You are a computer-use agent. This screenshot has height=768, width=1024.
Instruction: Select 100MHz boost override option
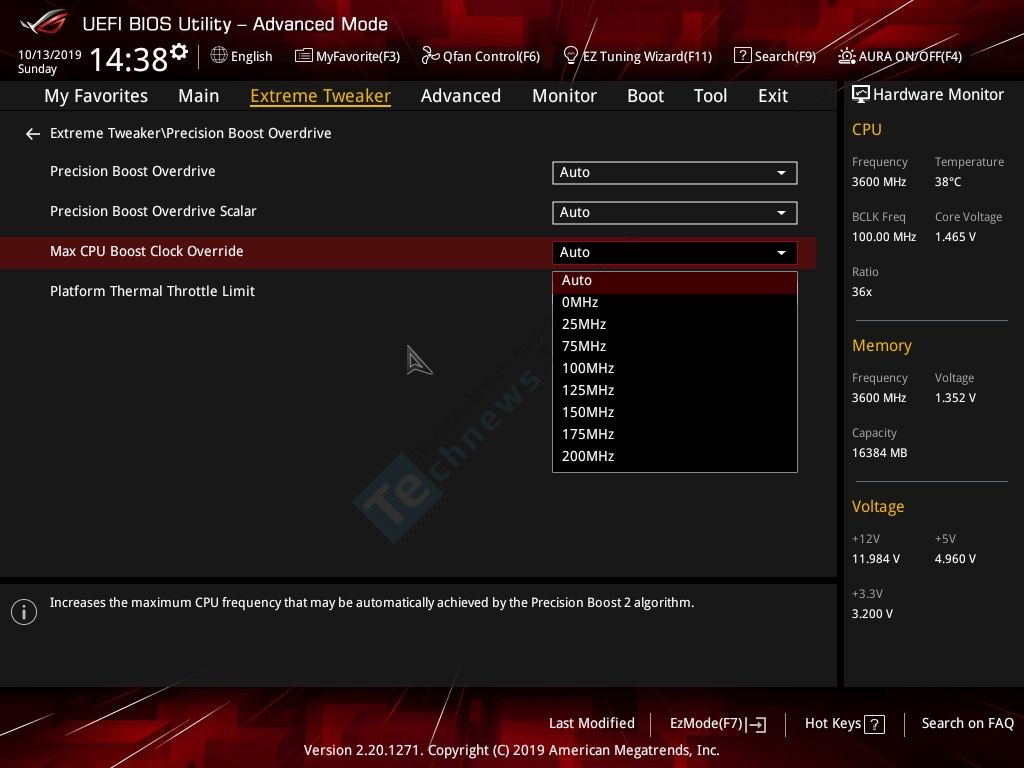coord(675,368)
